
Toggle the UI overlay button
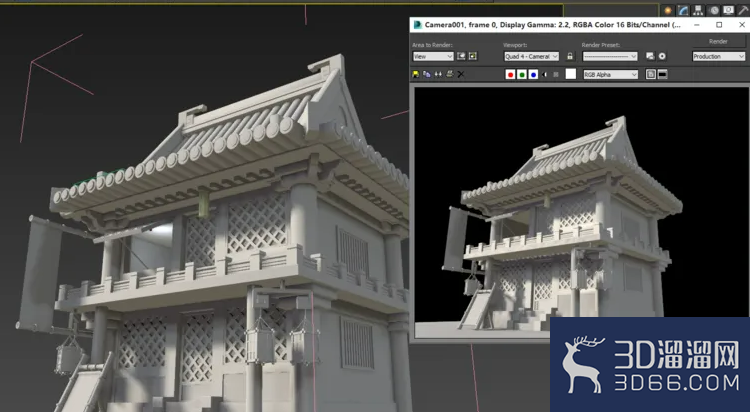(x=651, y=75)
